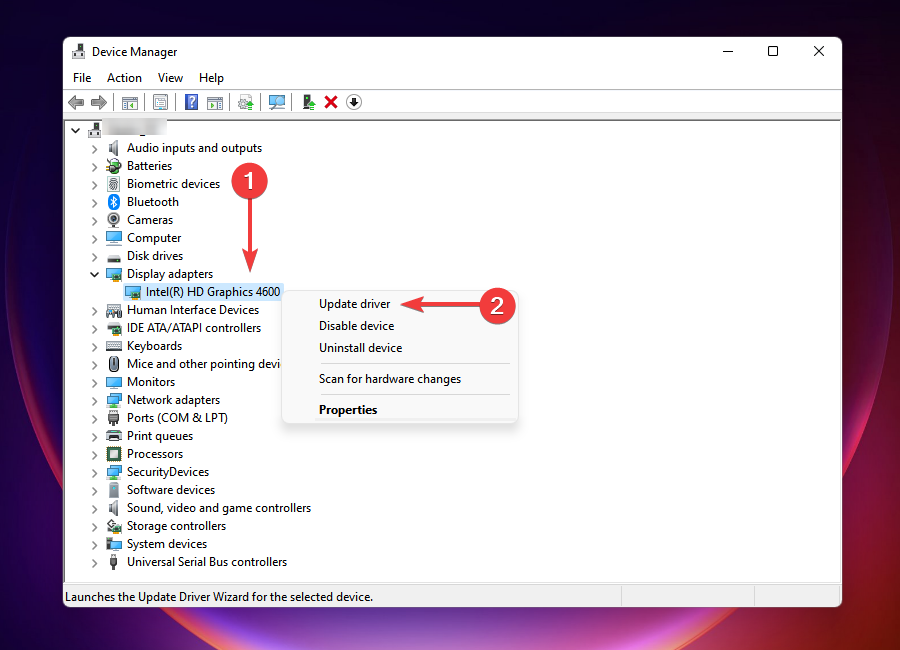Select the Display adapters label
The height and width of the screenshot is (650, 900).
click(170, 274)
